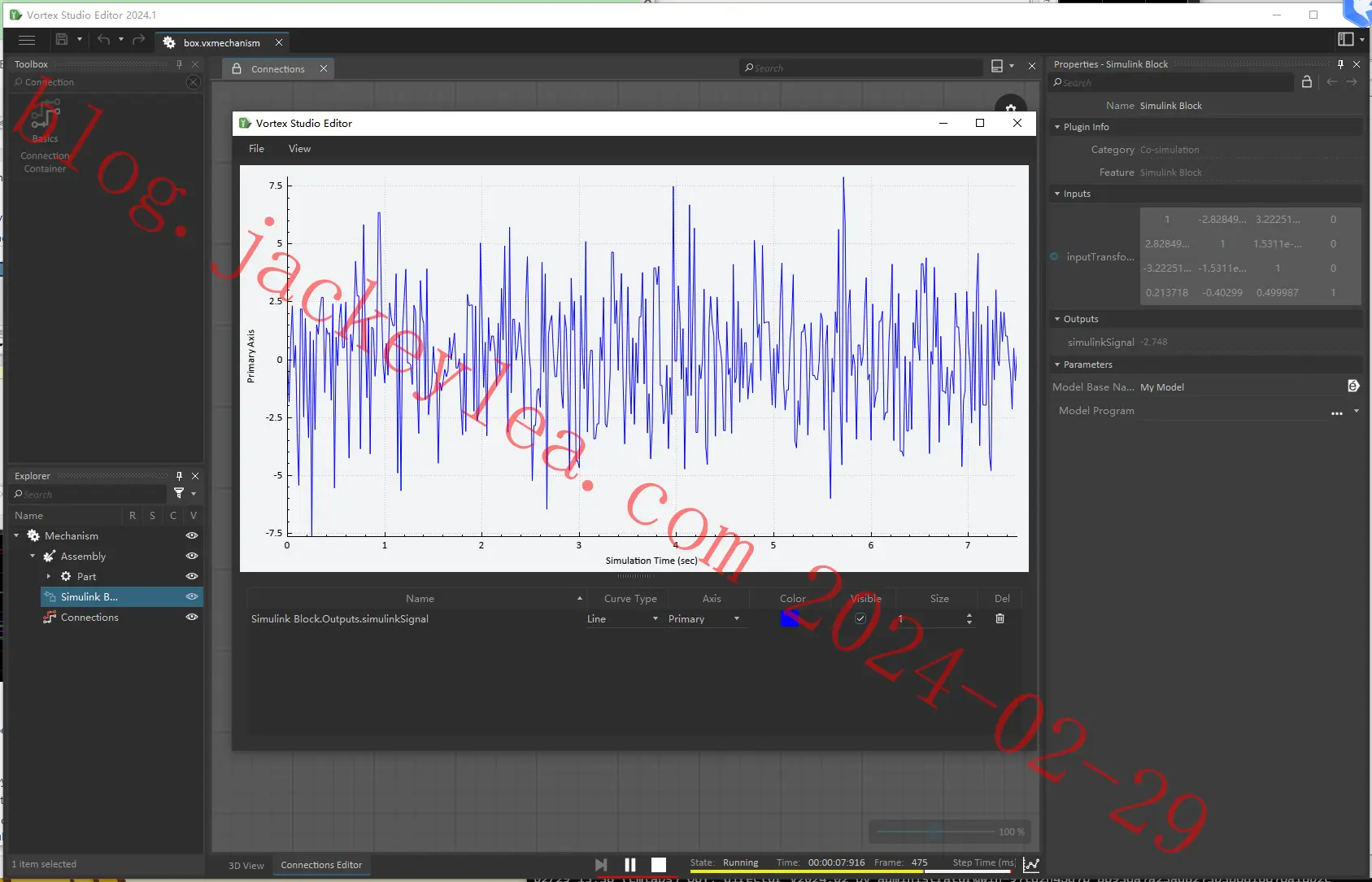The image size is (1372, 882).
Task: Open the plot graph icon in status bar
Action: 1031,864
